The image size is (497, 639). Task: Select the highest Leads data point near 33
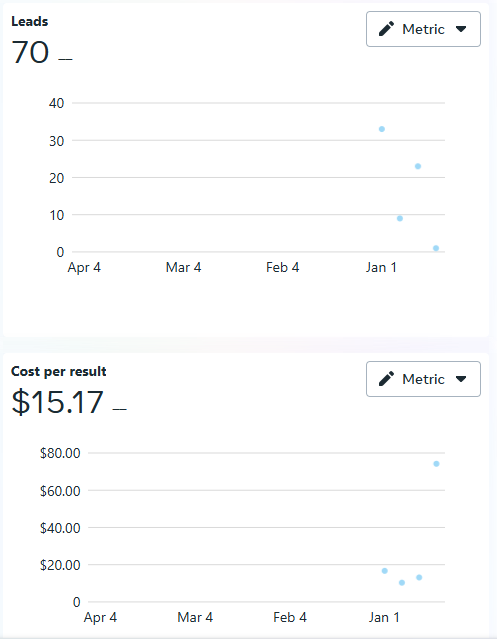click(382, 129)
